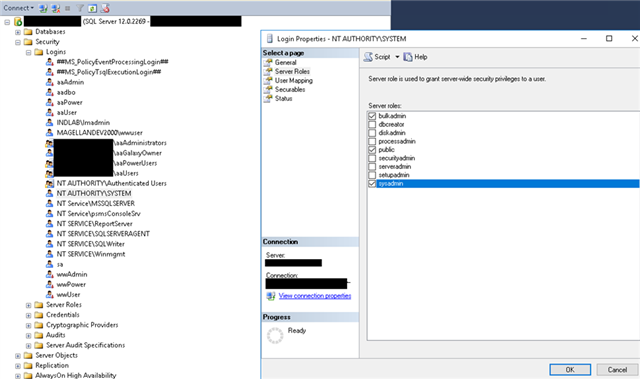Click the Script button
The height and width of the screenshot is (379, 640).
pos(377,57)
